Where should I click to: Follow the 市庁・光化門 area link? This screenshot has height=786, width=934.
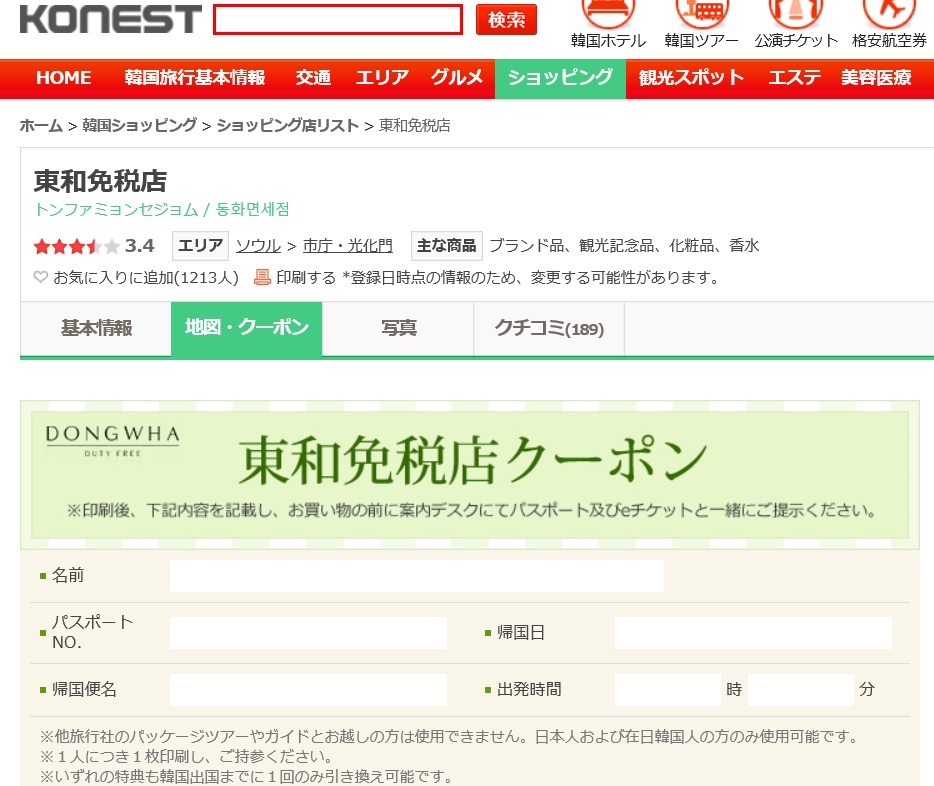tap(348, 246)
